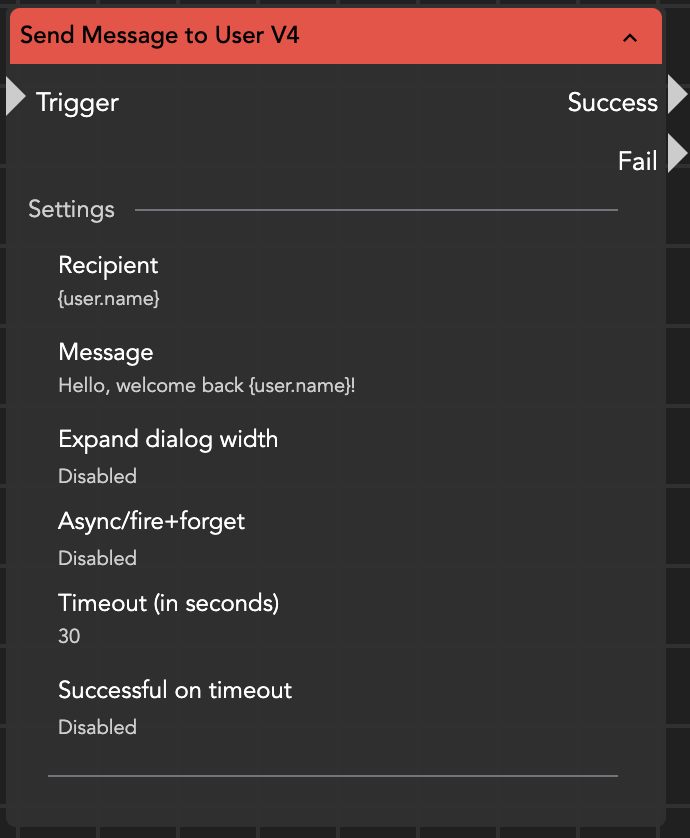This screenshot has height=838, width=690.
Task: Click the Trigger port label
Action: coord(78,102)
